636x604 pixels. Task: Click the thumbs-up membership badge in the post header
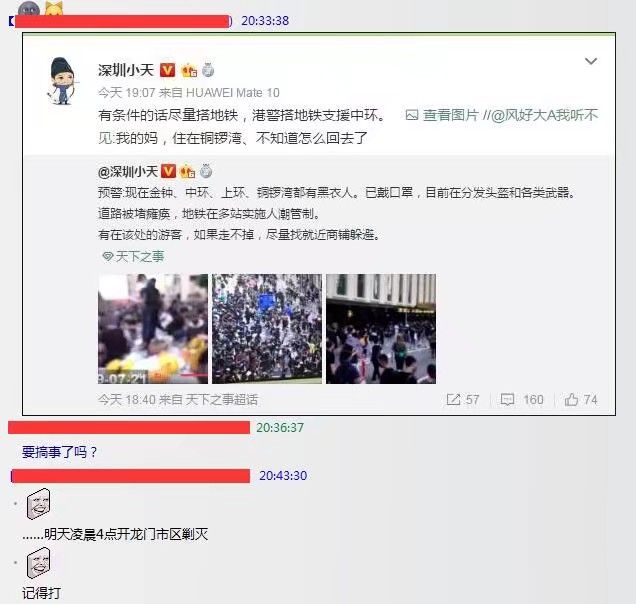(189, 71)
